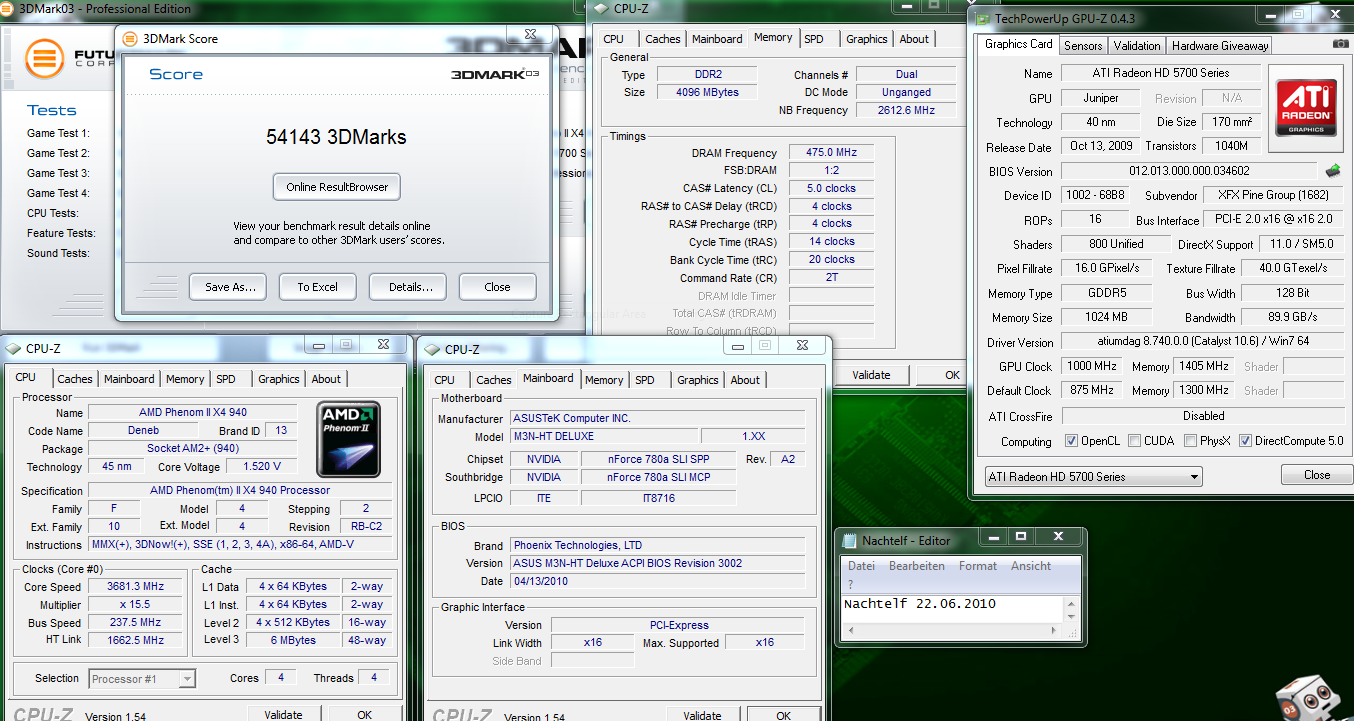The image size is (1354, 721).
Task: Click the BIOS Version field in GPU-Z
Action: (x=1189, y=171)
